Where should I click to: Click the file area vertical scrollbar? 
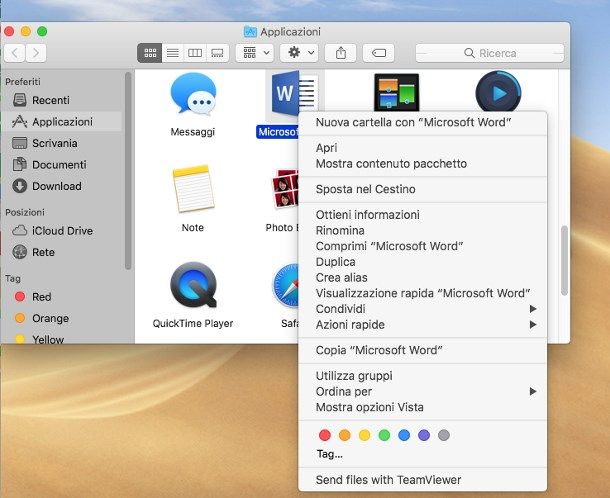click(564, 261)
